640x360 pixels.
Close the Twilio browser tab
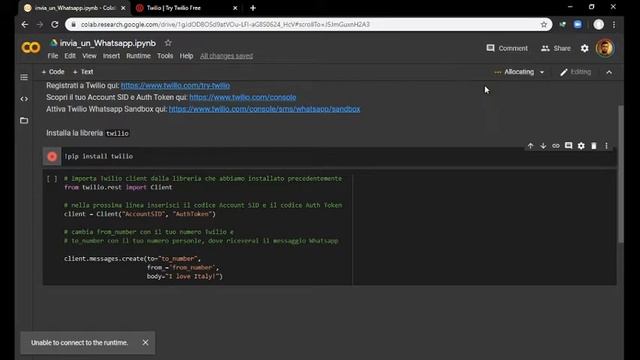click(x=235, y=8)
